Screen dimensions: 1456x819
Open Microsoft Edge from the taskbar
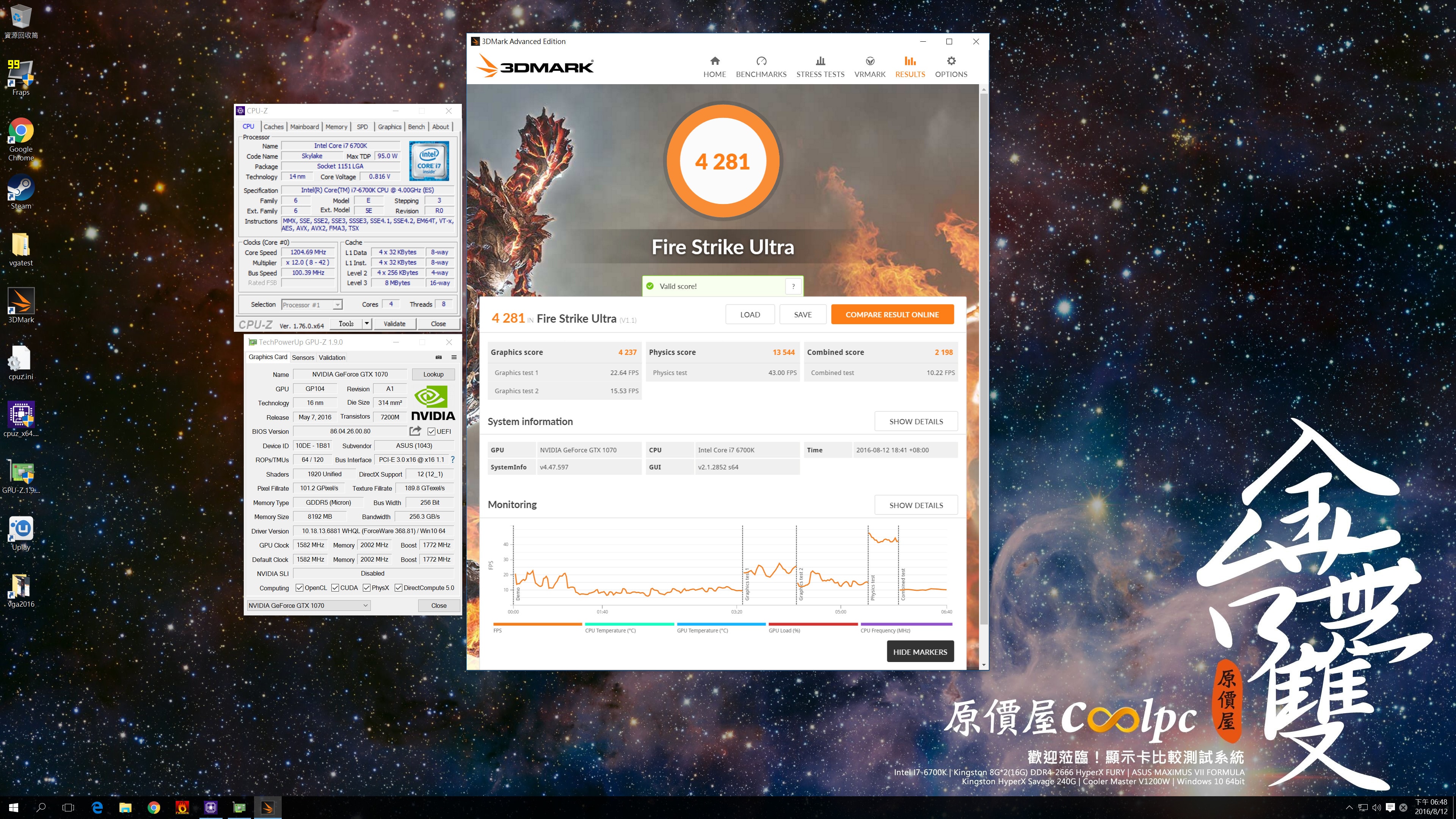(x=97, y=808)
